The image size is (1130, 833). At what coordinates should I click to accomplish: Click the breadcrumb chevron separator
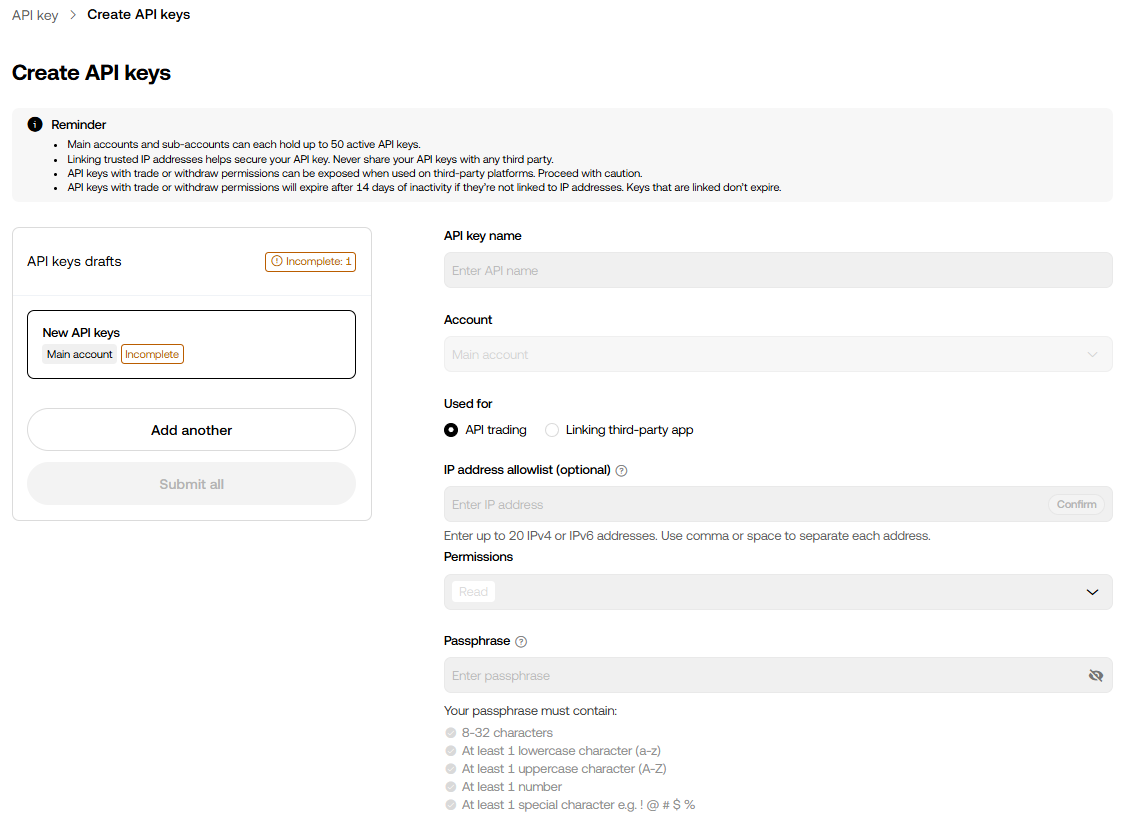coord(73,15)
